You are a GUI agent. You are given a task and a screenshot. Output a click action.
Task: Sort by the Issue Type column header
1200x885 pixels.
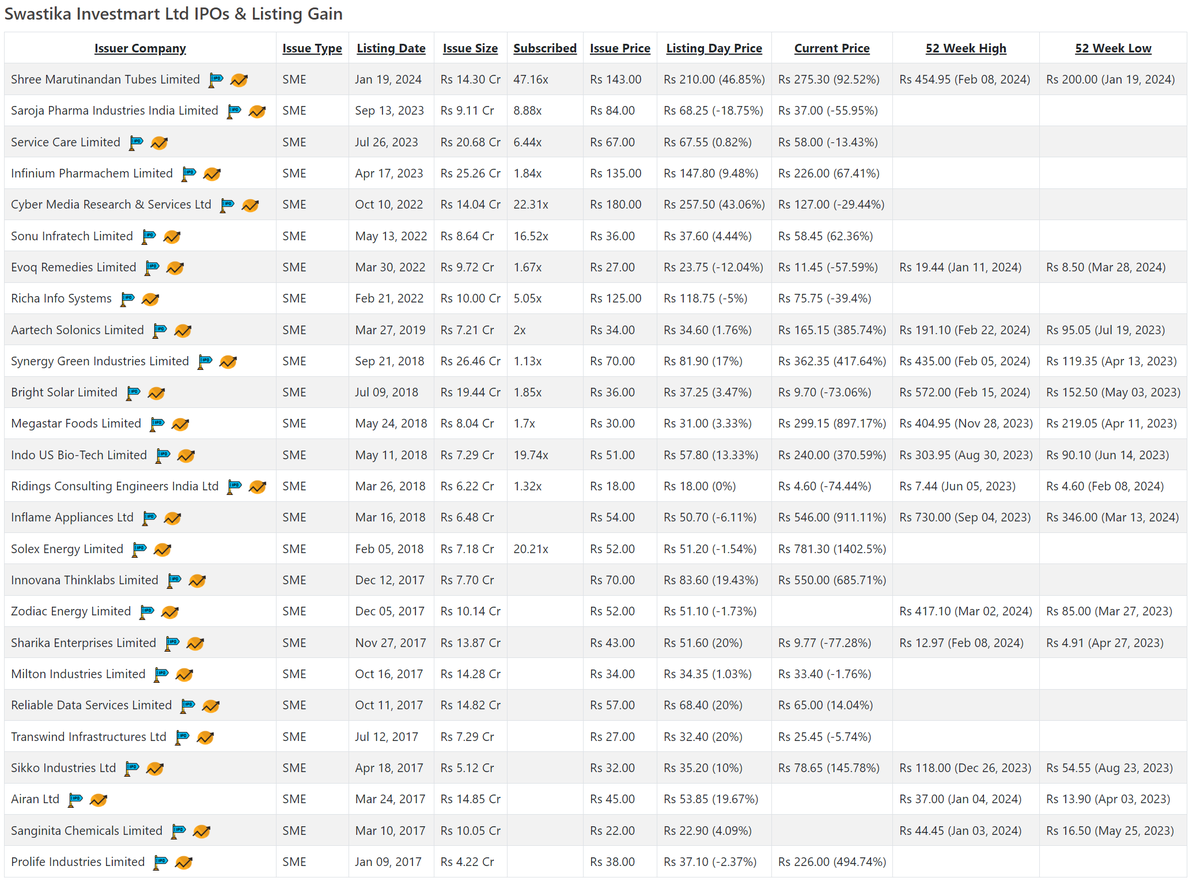coord(312,48)
